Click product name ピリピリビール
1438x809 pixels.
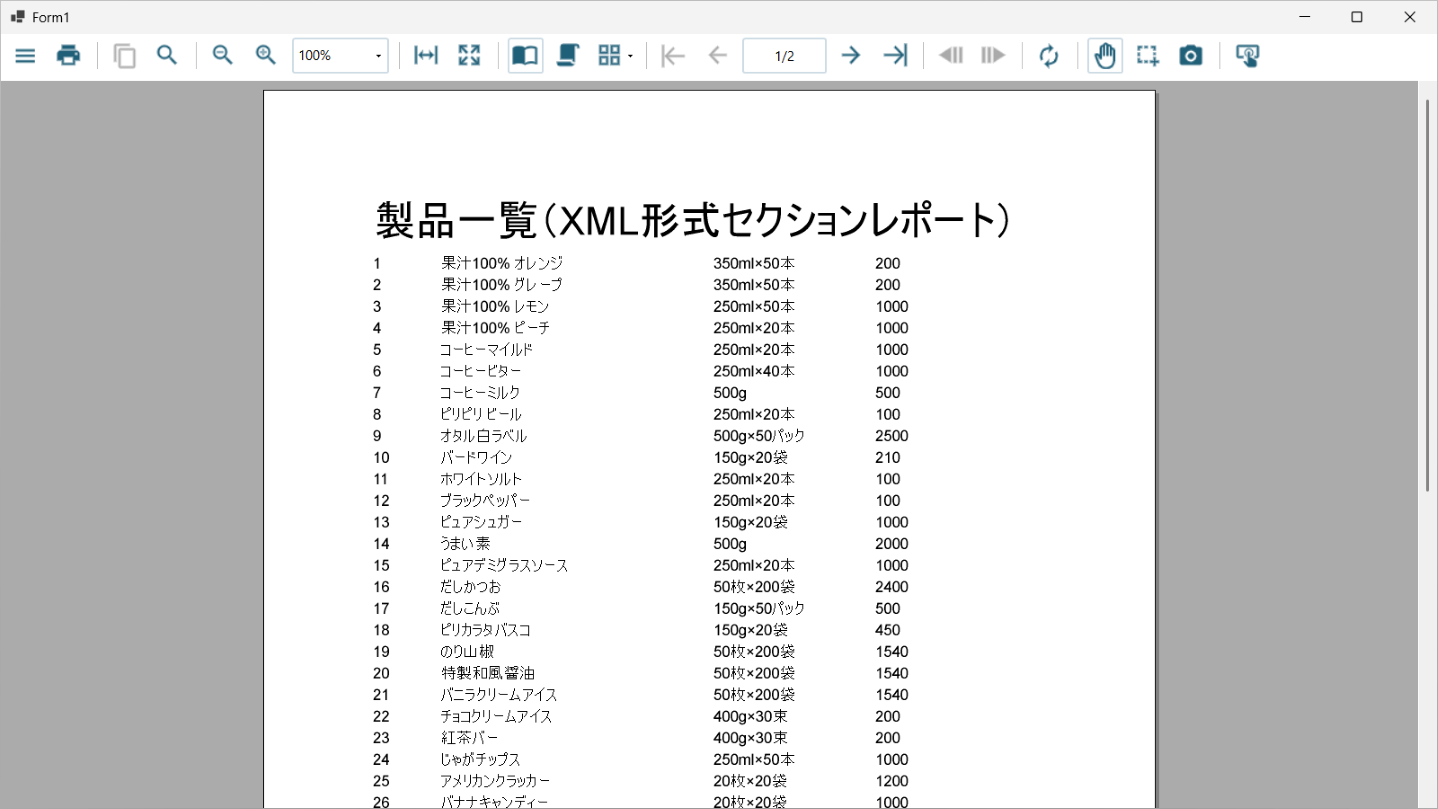click(x=481, y=414)
